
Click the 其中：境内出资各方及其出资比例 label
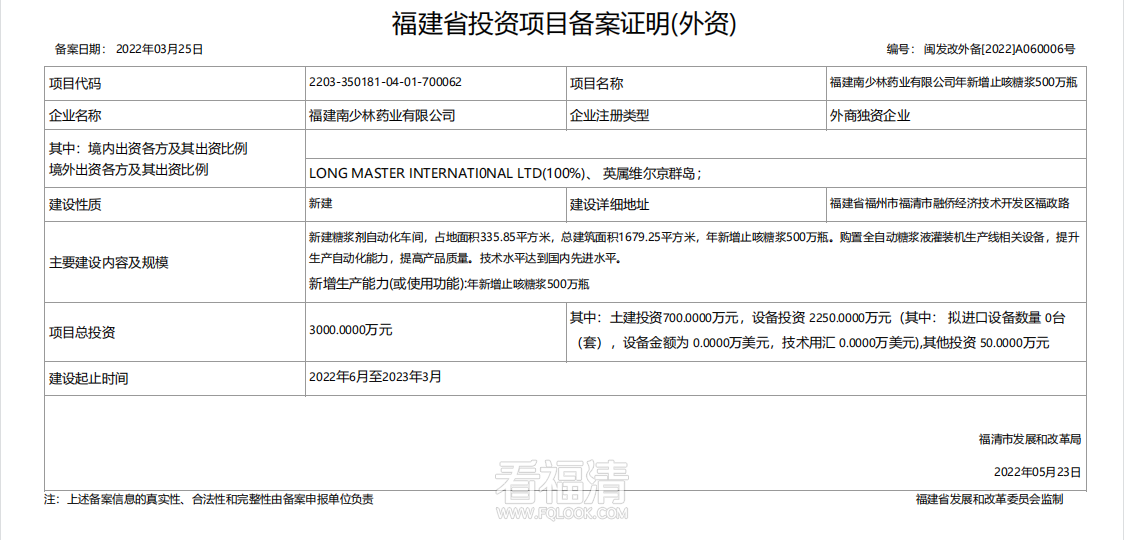[x=148, y=149]
